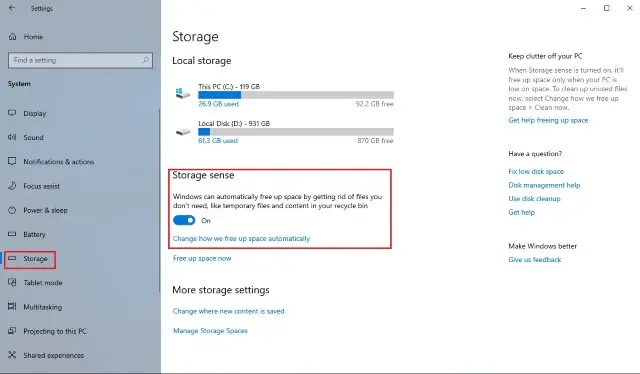The height and width of the screenshot is (374, 640).
Task: Go to Settings Home
Action: 33,37
